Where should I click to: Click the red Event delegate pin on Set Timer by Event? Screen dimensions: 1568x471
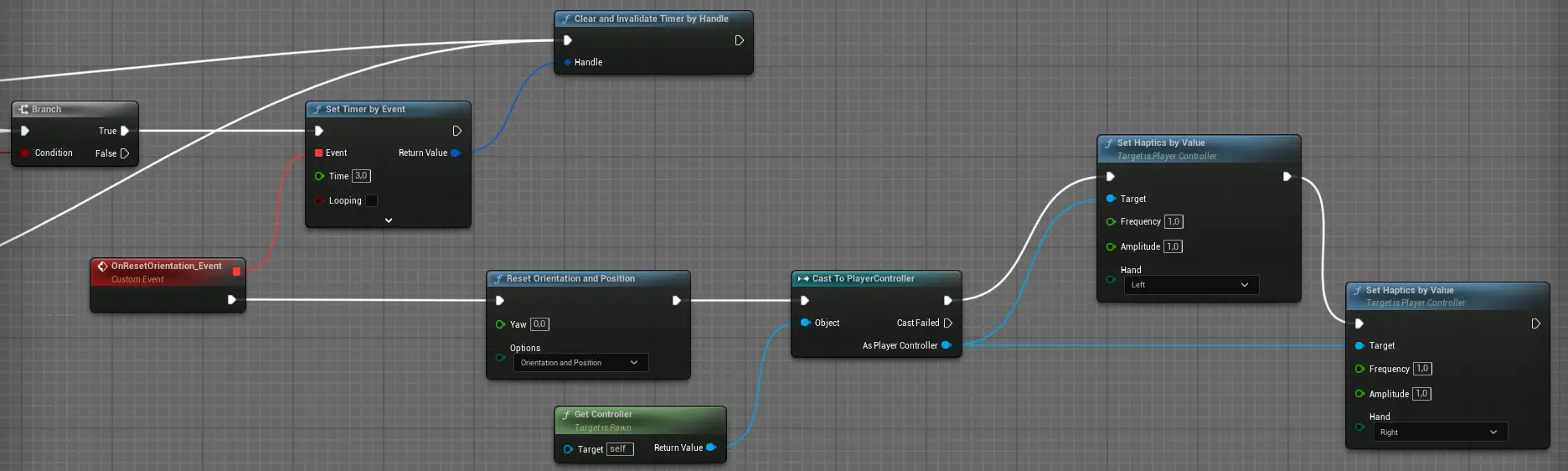[319, 153]
